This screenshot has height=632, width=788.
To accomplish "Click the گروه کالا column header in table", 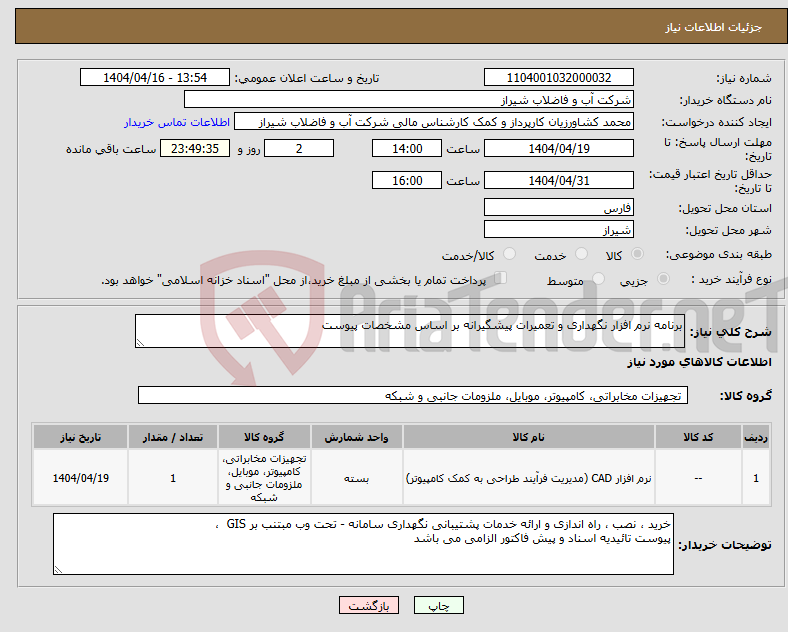I will 264,437.
